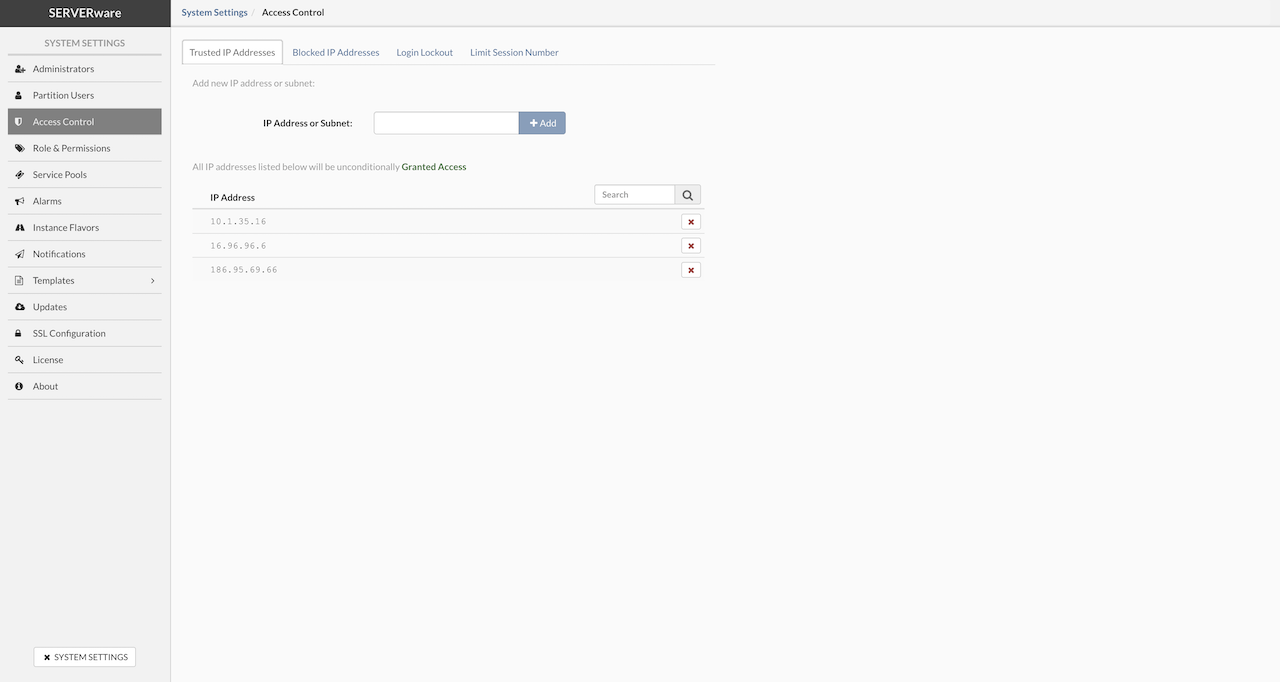Remove IP address 186.95.69.66
The width and height of the screenshot is (1280, 682).
(x=691, y=270)
